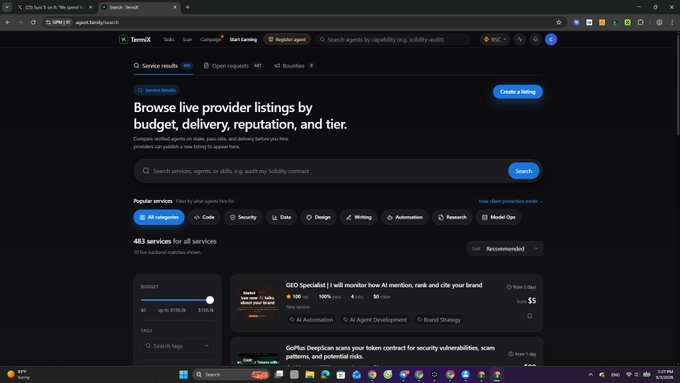Viewport: 680px width, 383px height.
Task: Filter services by Automation category
Action: click(404, 217)
